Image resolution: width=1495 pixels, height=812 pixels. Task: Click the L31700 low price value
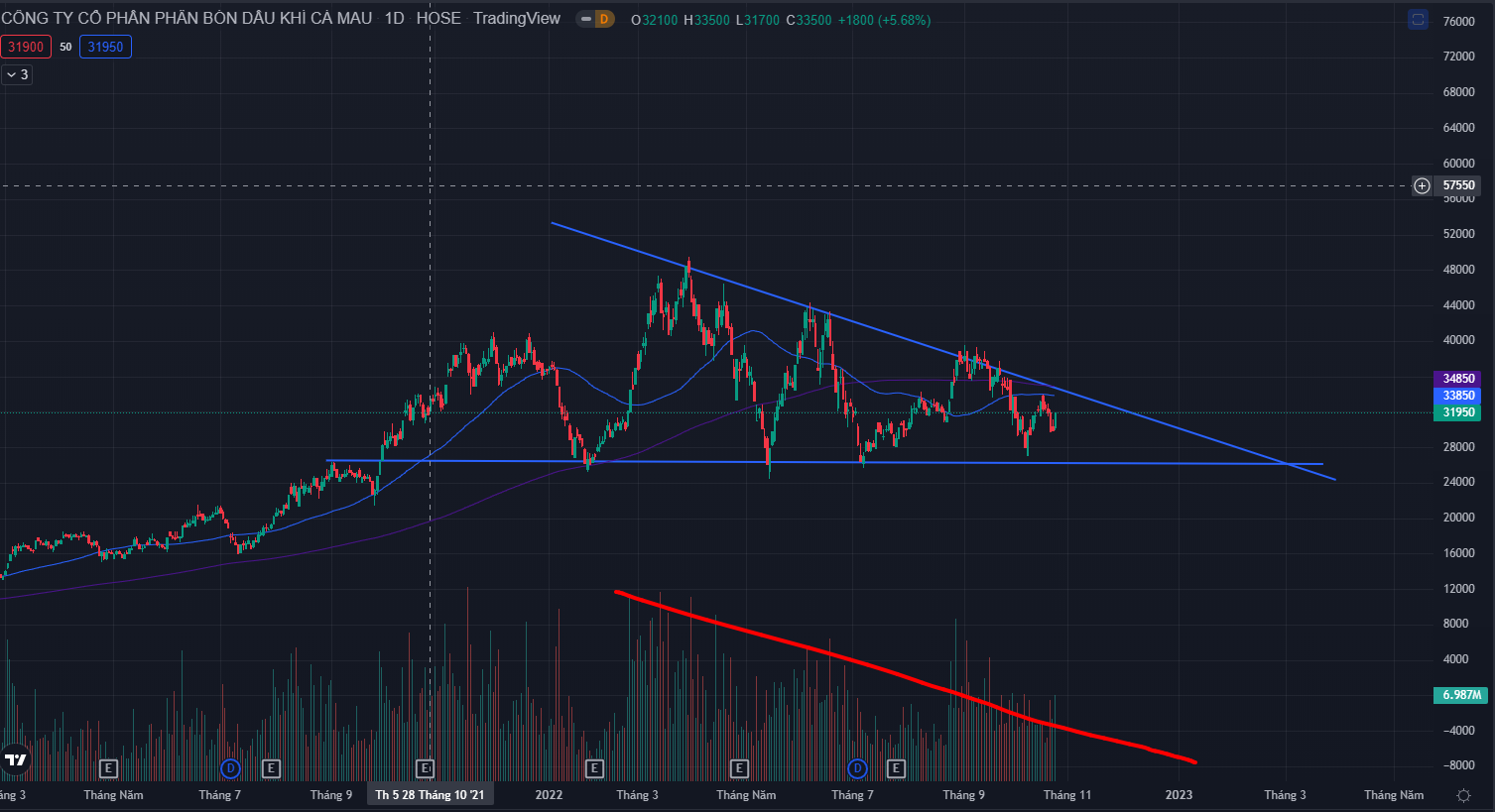pyautogui.click(x=758, y=20)
